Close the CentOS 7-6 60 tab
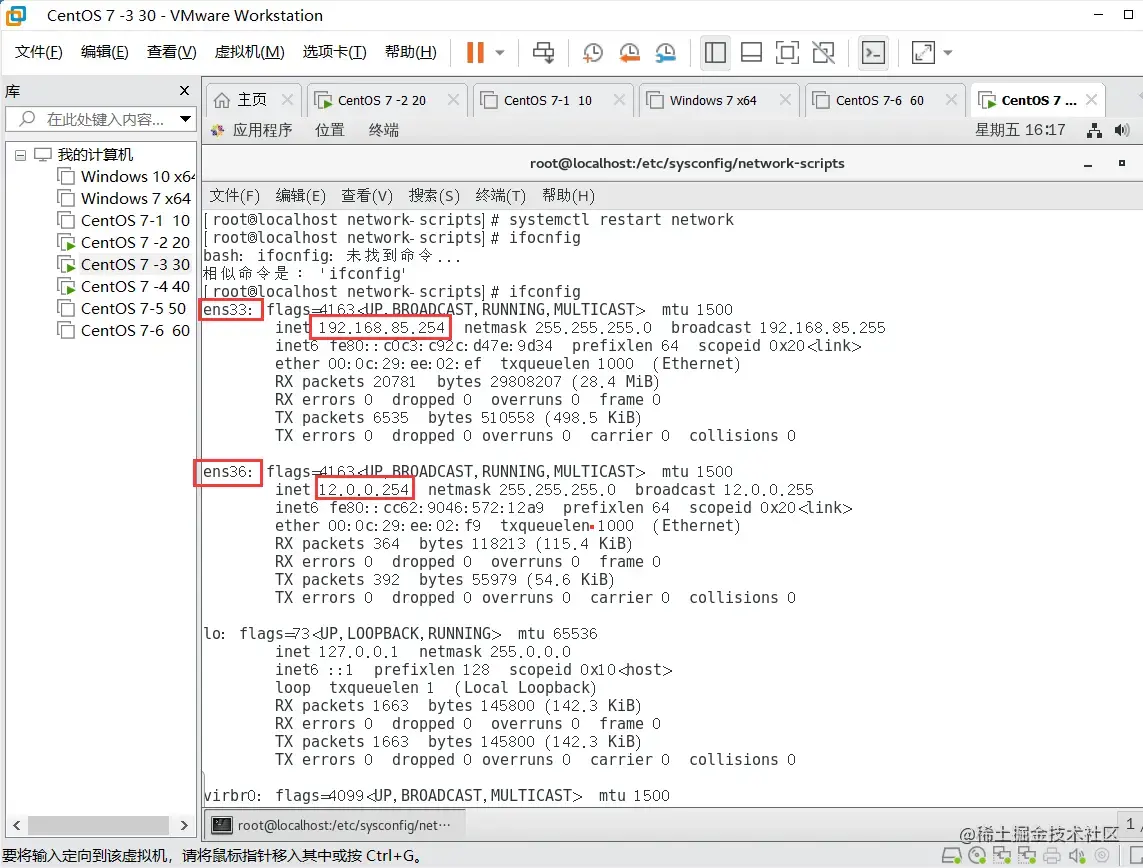The width and height of the screenshot is (1143, 868). (951, 100)
